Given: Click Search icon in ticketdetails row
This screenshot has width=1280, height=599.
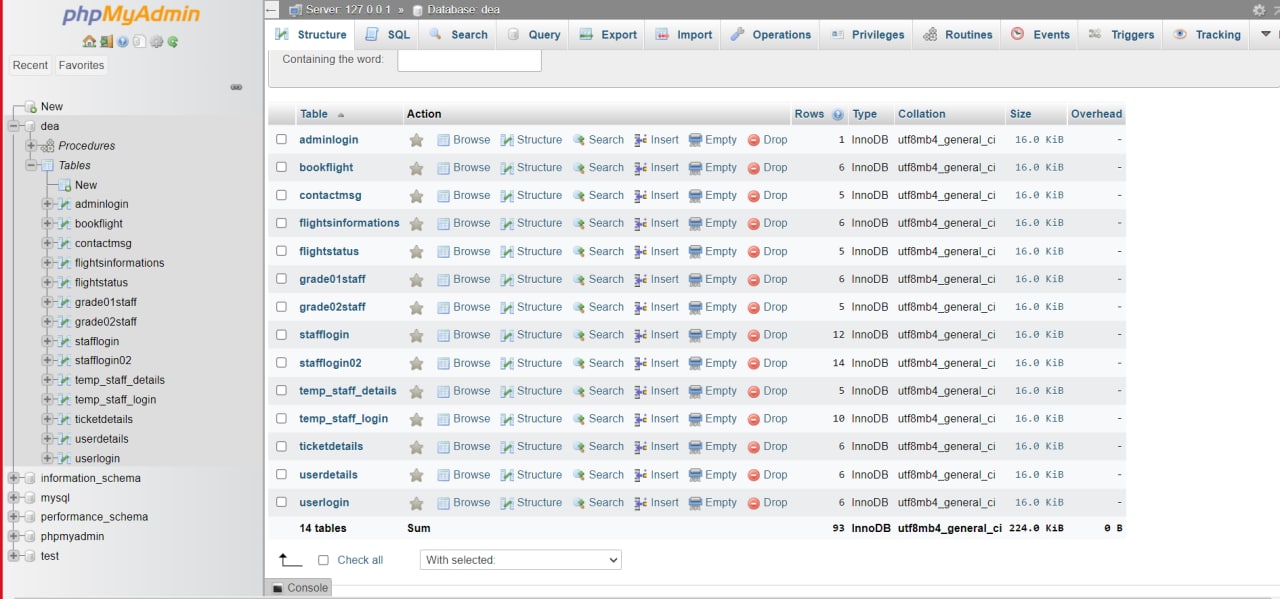Looking at the screenshot, I should coord(579,447).
